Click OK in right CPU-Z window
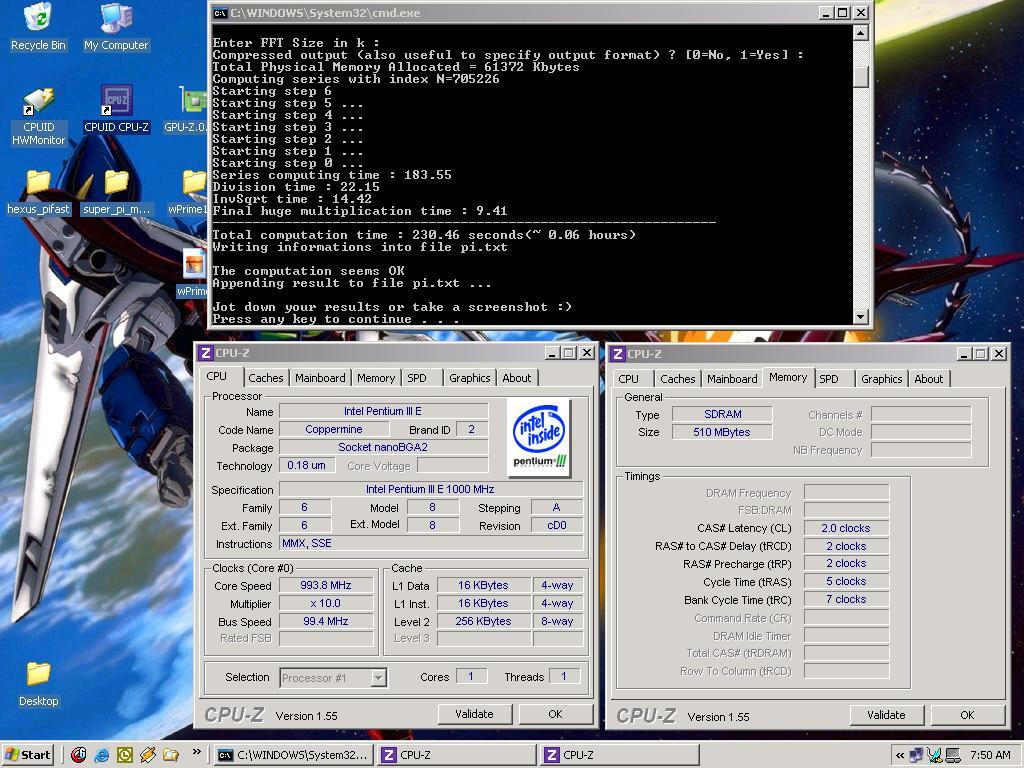The height and width of the screenshot is (768, 1024). [x=967, y=715]
